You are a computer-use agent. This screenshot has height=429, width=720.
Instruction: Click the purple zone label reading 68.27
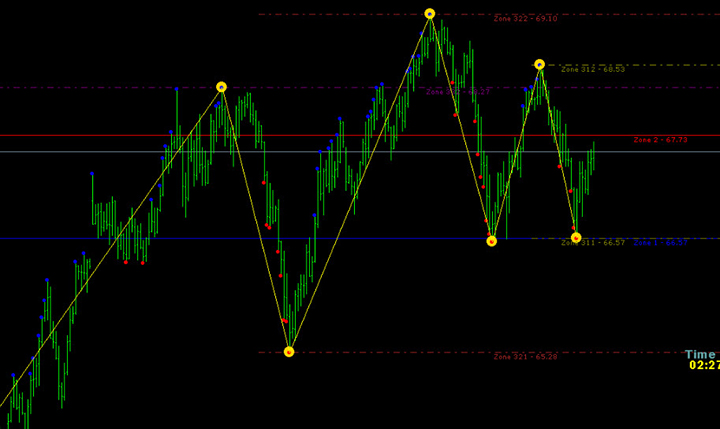458,92
